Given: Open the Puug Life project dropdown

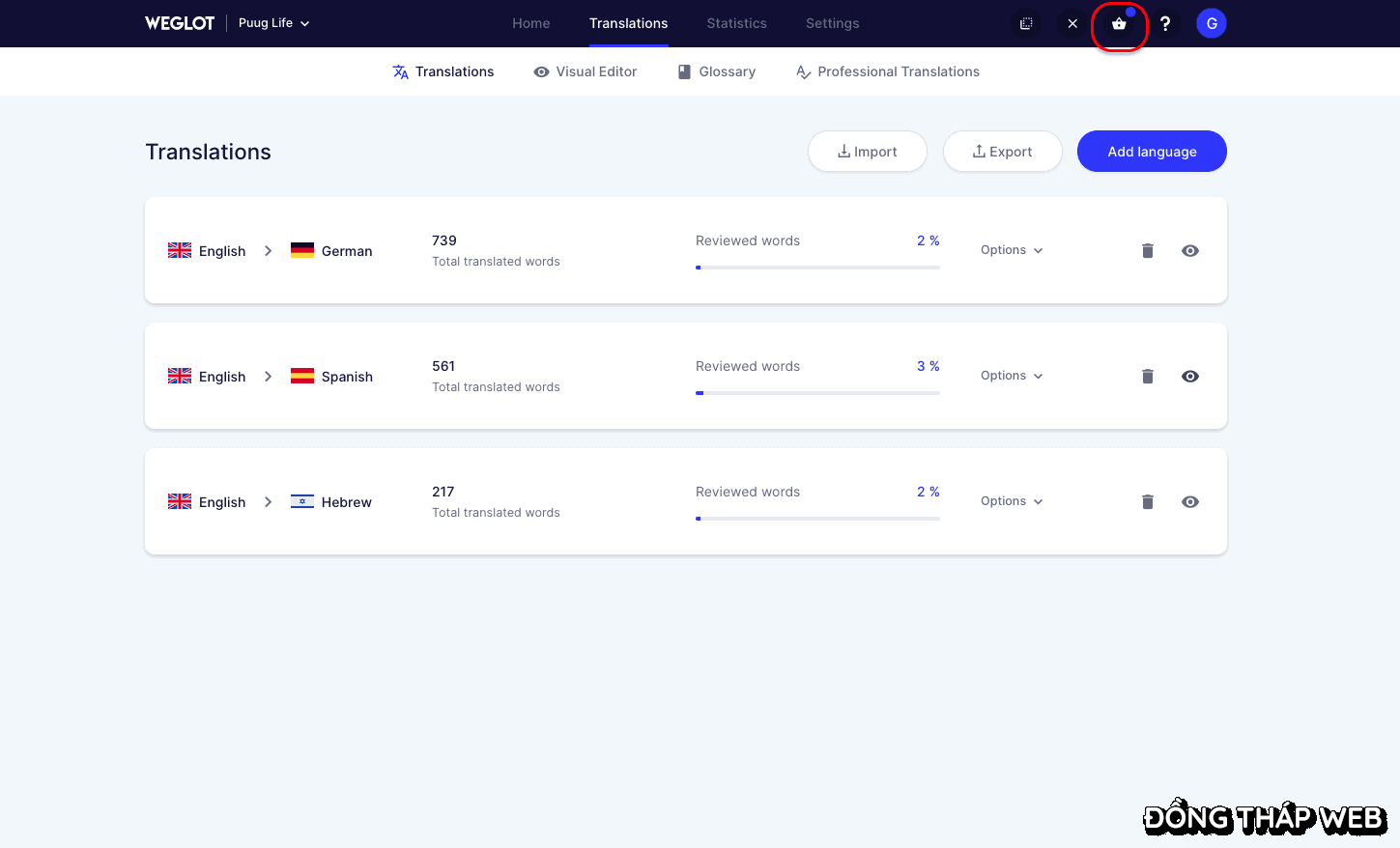Looking at the screenshot, I should (273, 23).
